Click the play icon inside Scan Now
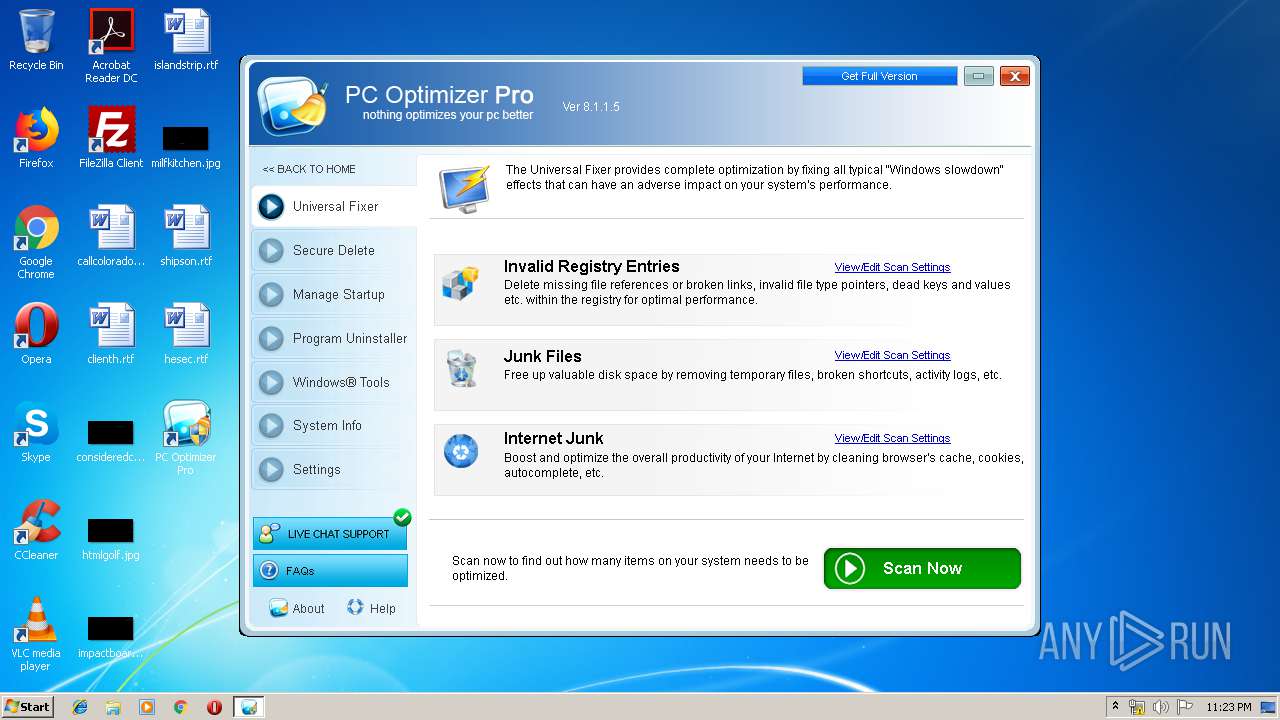This screenshot has height=720, width=1280. point(849,568)
